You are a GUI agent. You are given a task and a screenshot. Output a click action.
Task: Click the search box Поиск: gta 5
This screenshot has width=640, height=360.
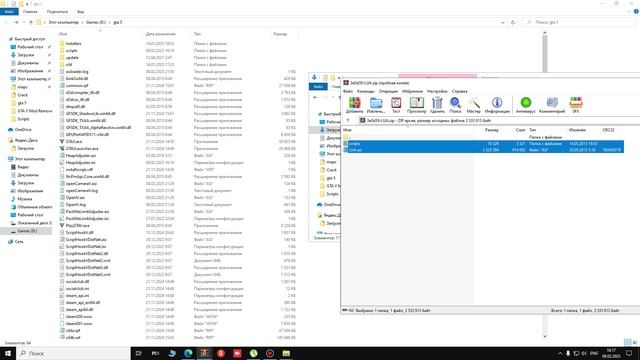click(x=578, y=22)
